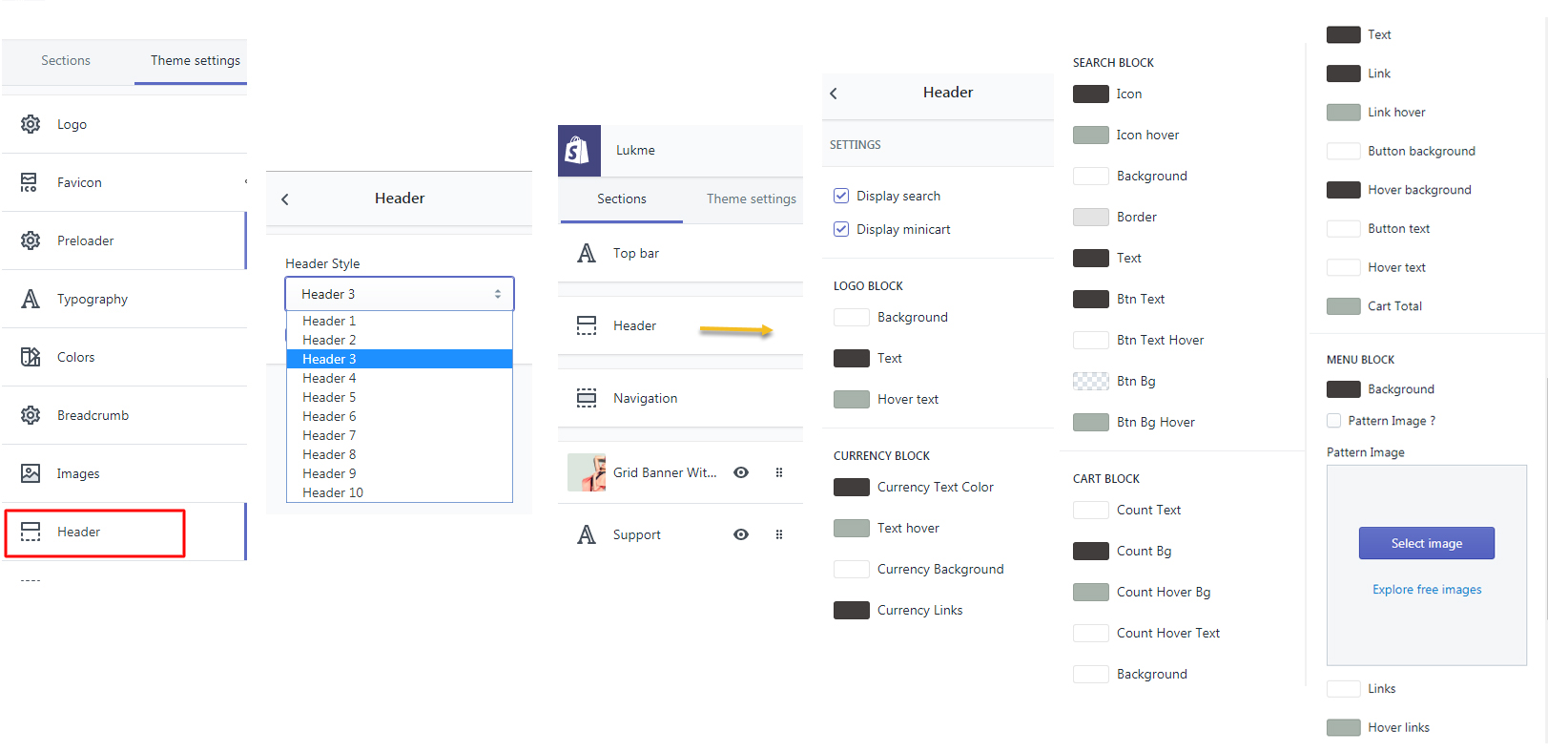
Task: Click the Select image button
Action: pos(1427,543)
